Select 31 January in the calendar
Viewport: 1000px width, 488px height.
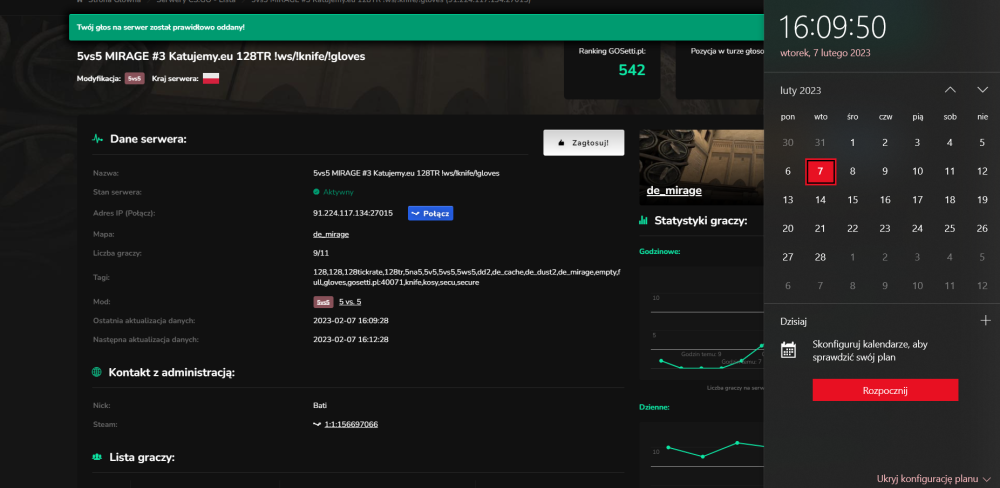pos(820,143)
